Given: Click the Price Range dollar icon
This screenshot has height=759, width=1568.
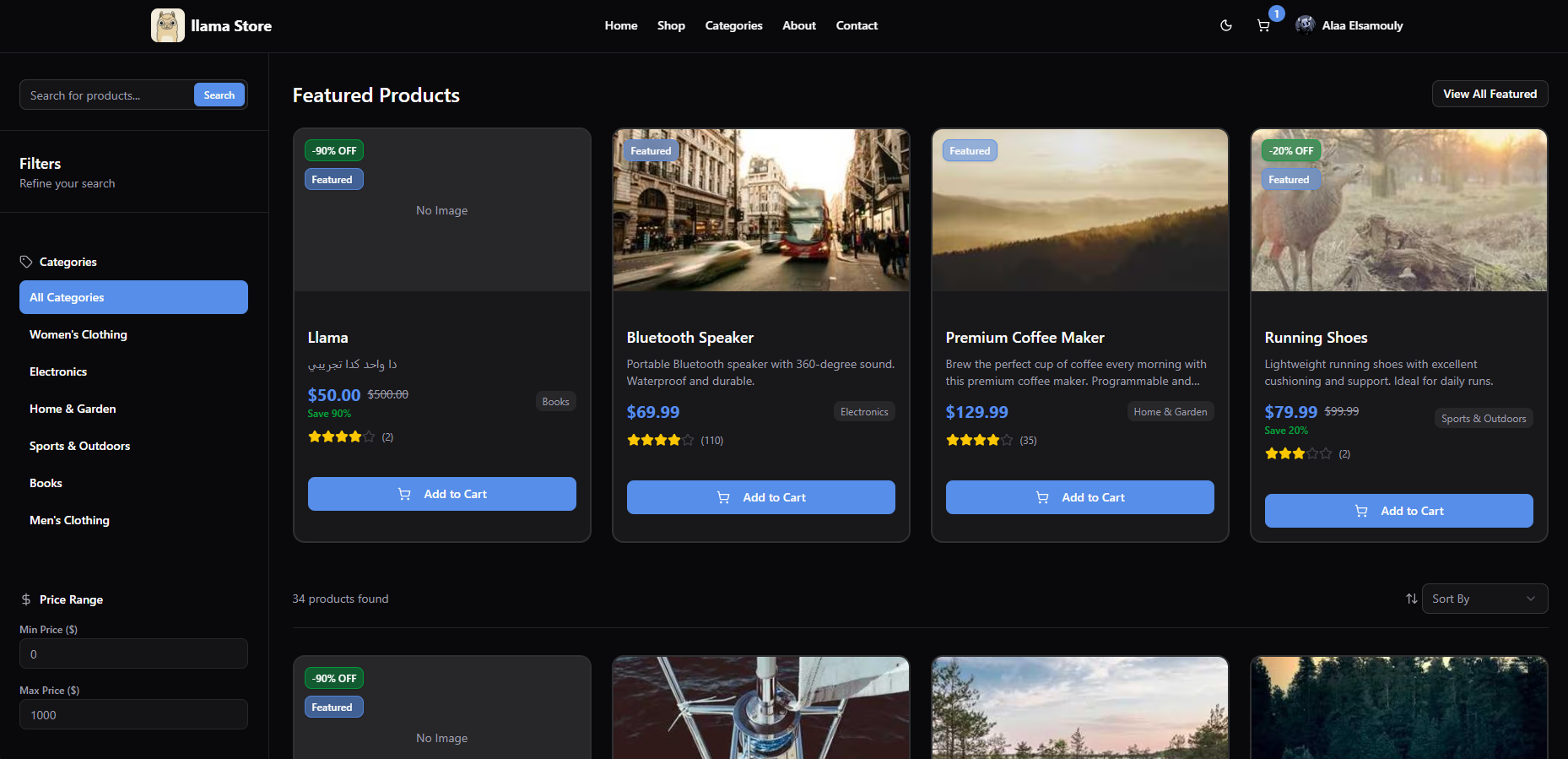Looking at the screenshot, I should [26, 599].
